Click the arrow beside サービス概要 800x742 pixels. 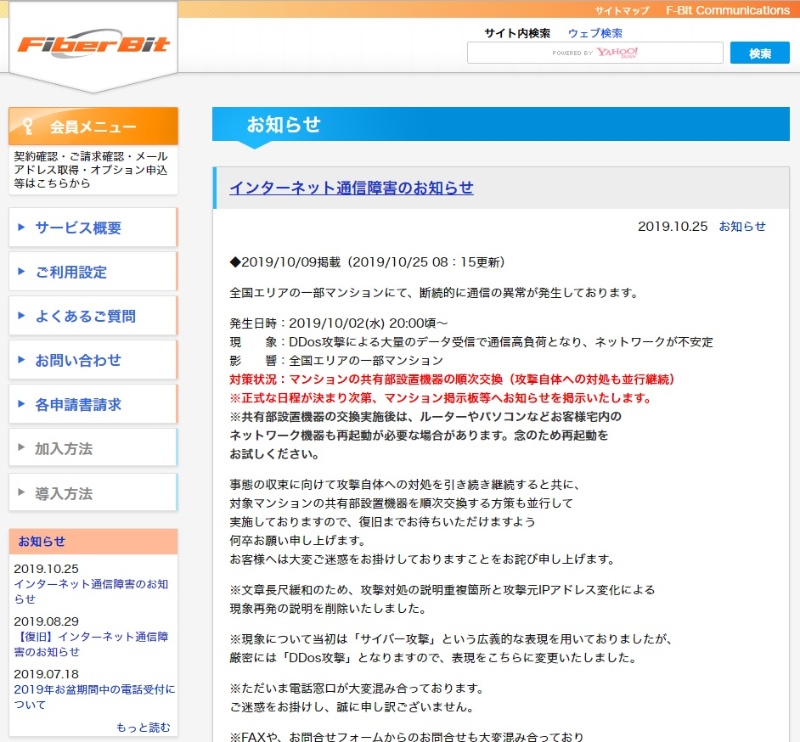coord(22,228)
